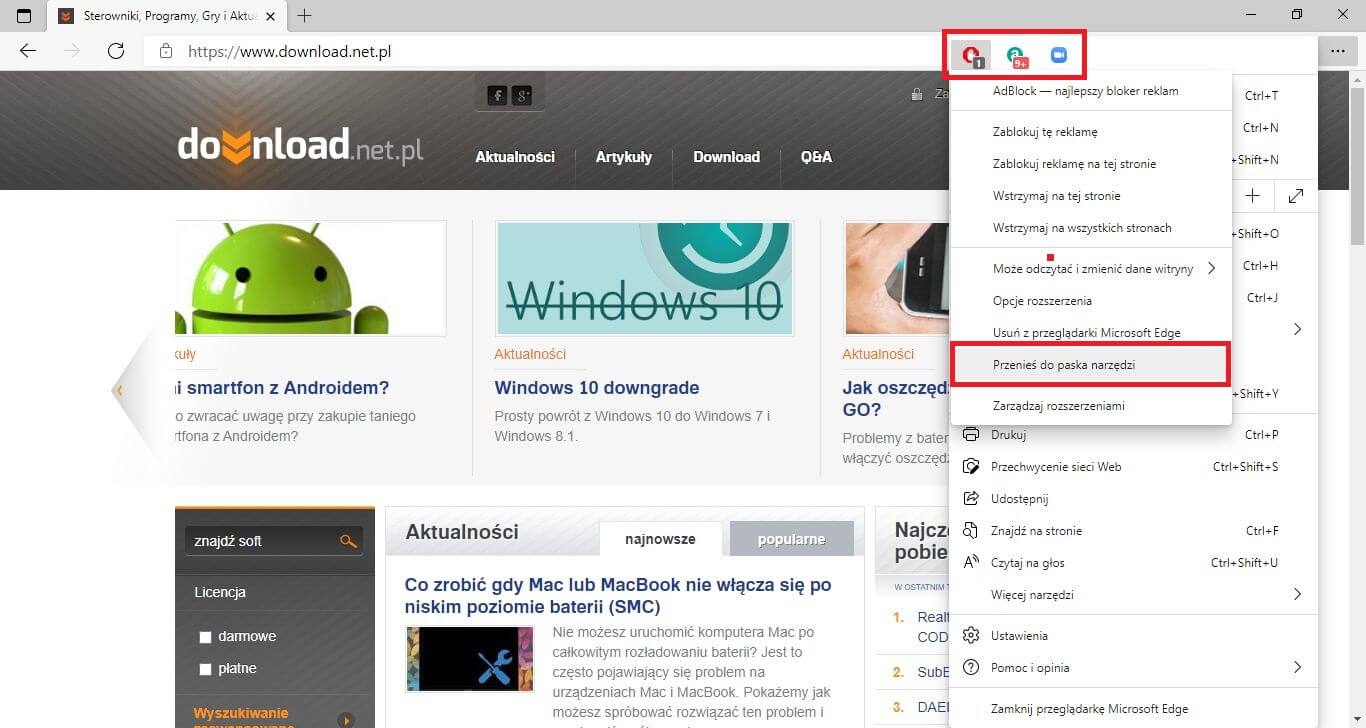Click the share icon beside Udostępnij
This screenshot has width=1366, height=728.
click(x=970, y=499)
